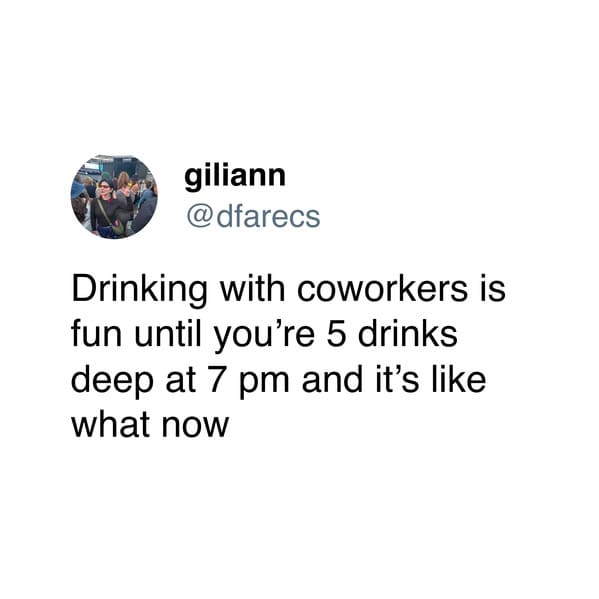Click the word until in the tweet
The image size is (599, 599).
(168, 333)
